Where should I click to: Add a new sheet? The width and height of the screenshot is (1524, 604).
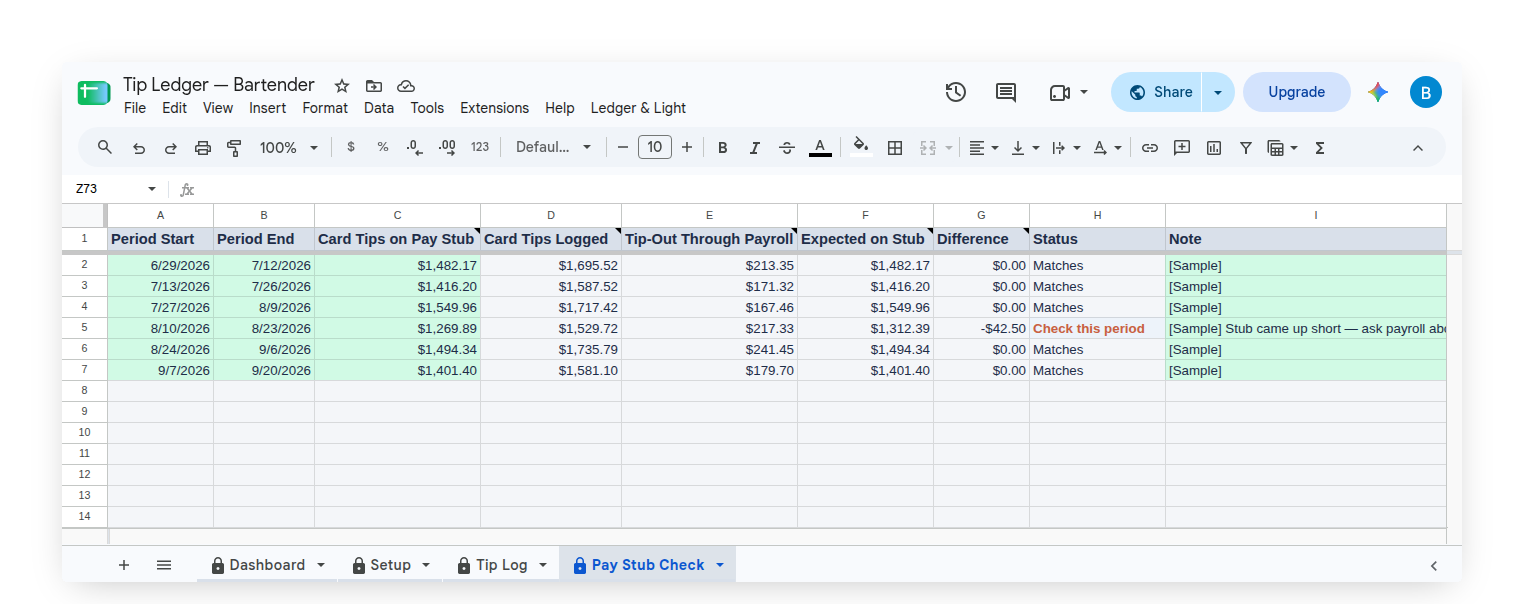coord(124,565)
